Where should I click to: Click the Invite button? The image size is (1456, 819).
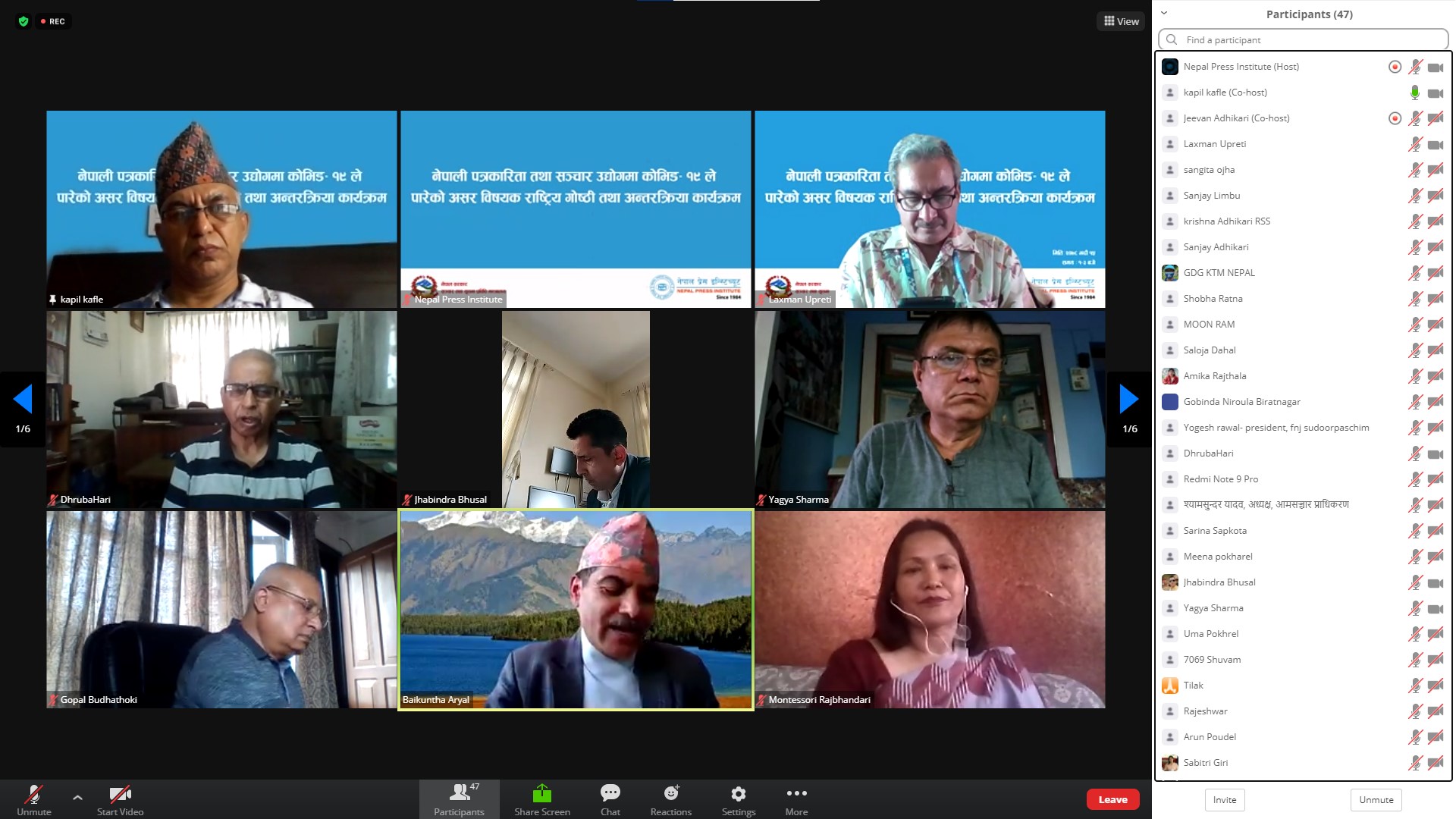coord(1224,799)
